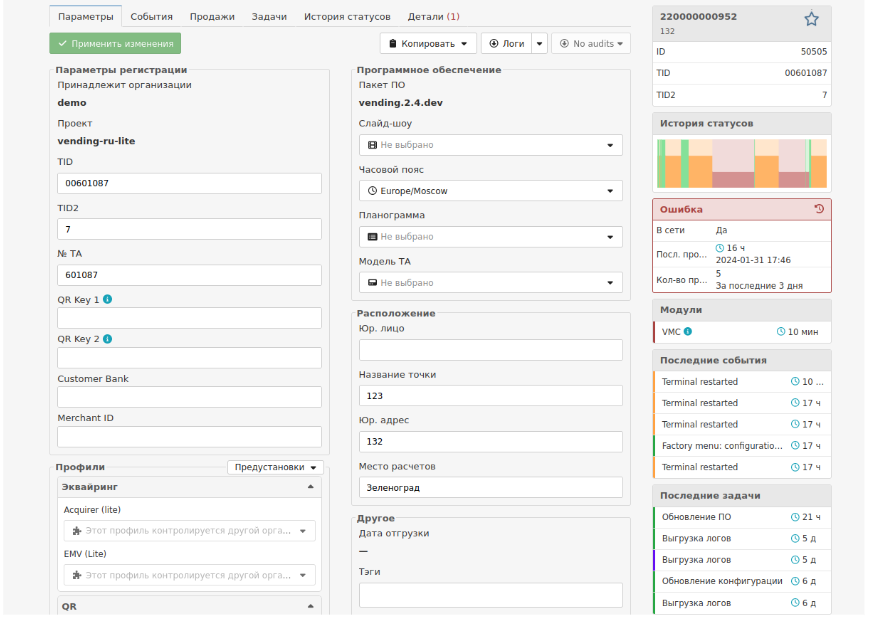Viewport: 870px width, 617px height.
Task: Open the No audits dropdown
Action: pos(591,43)
